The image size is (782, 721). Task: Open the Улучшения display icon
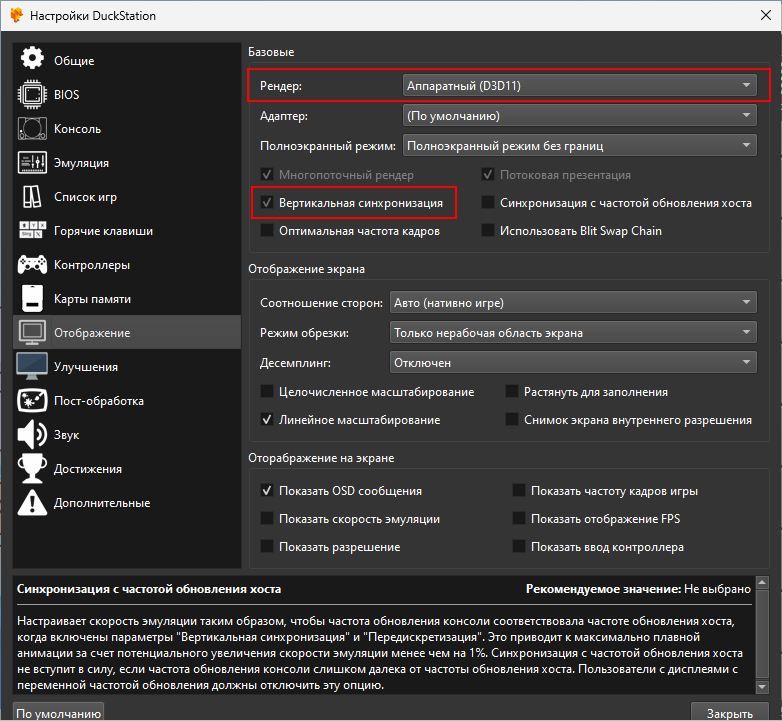tap(32, 366)
